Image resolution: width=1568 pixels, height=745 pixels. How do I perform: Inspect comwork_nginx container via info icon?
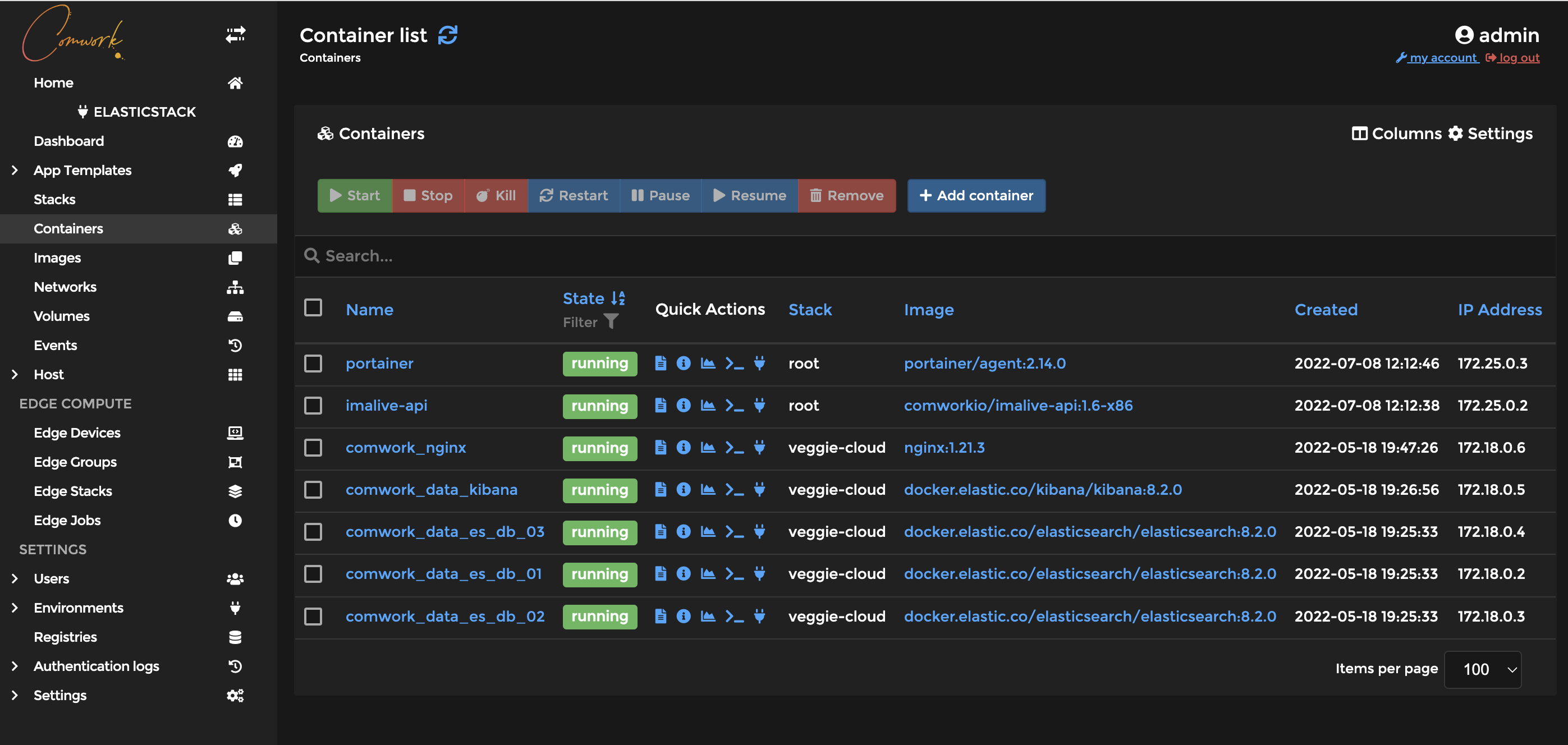[684, 447]
